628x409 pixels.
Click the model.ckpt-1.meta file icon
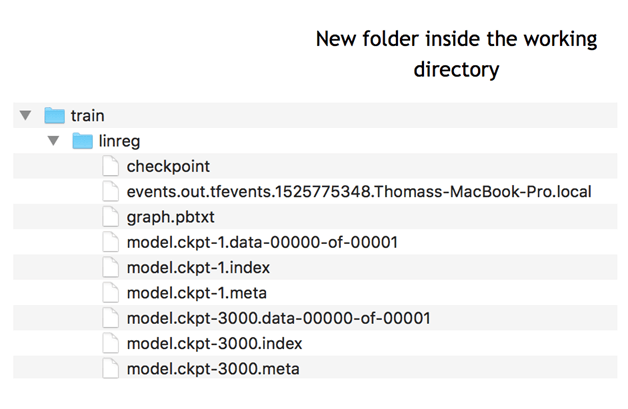[x=112, y=293]
